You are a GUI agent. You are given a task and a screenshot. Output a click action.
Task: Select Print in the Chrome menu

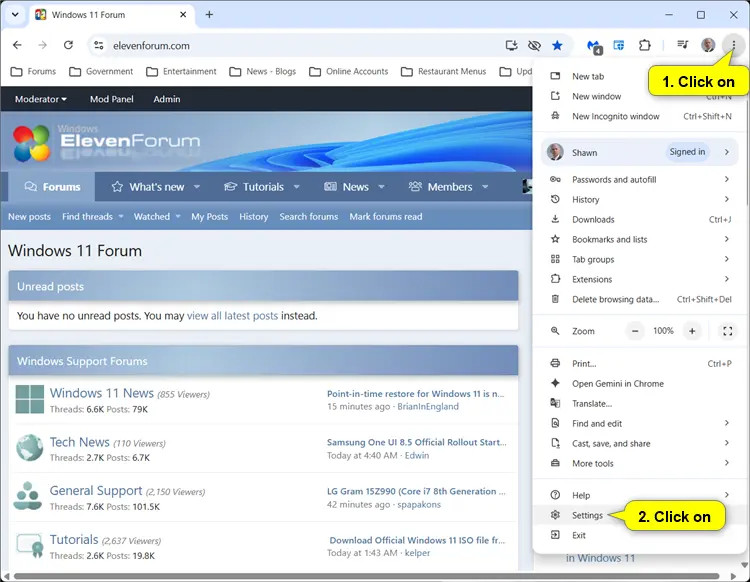641,363
